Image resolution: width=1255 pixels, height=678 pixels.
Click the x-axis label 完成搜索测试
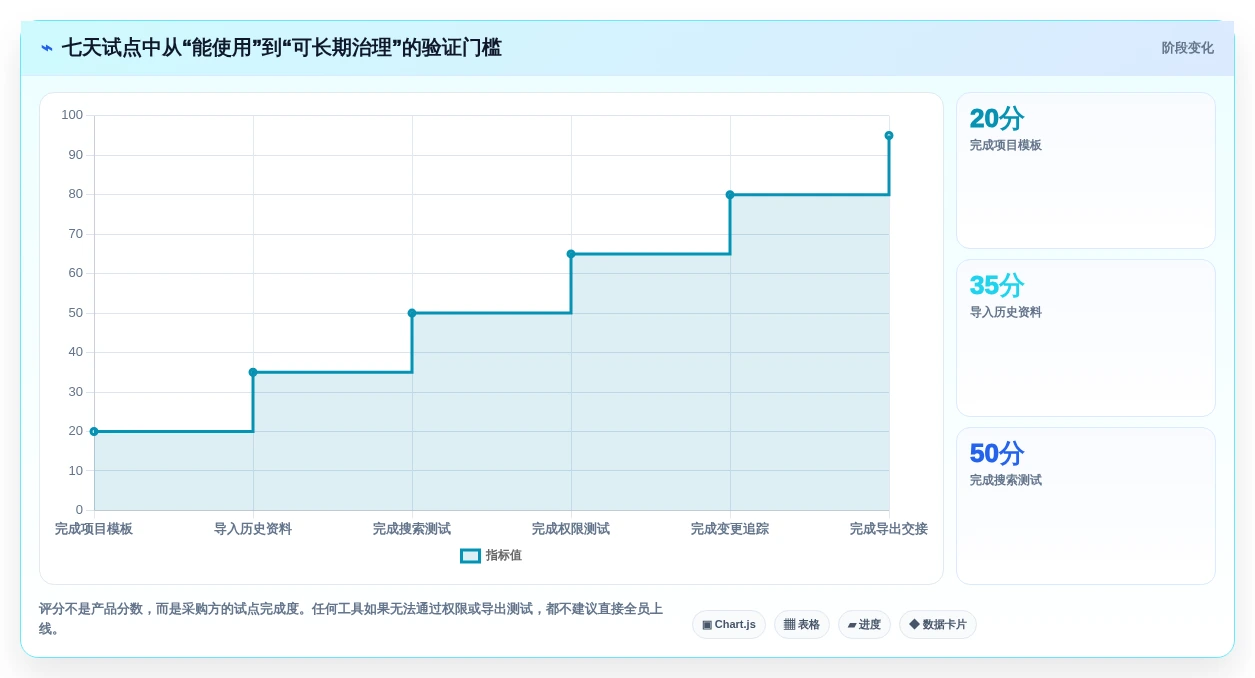(412, 529)
